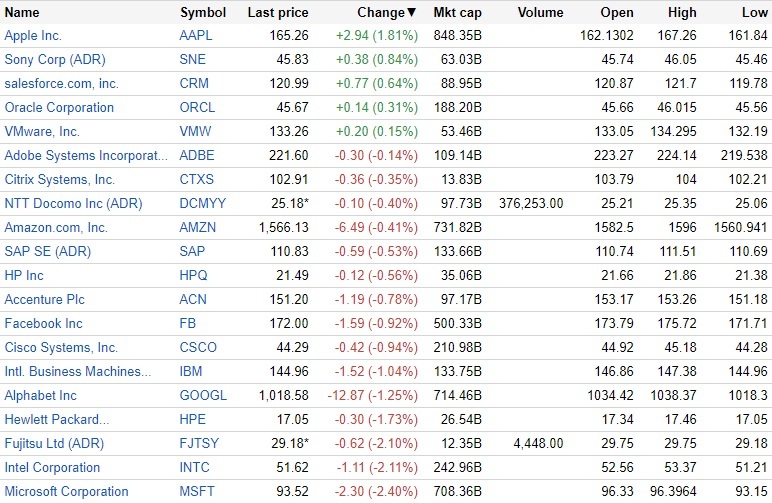
Task: Open the Apple Inc. company link
Action: coord(33,35)
